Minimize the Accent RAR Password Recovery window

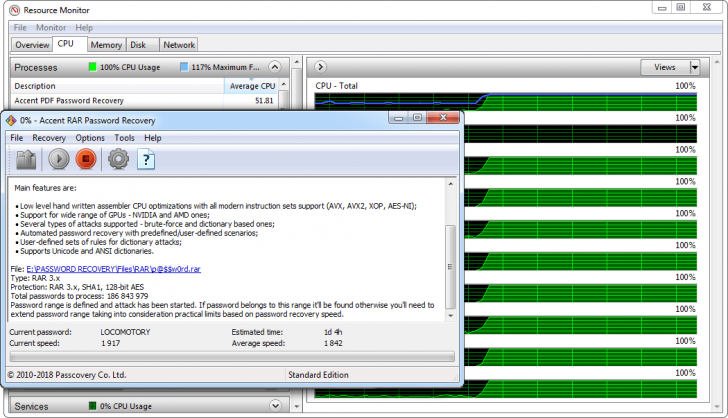coord(398,118)
